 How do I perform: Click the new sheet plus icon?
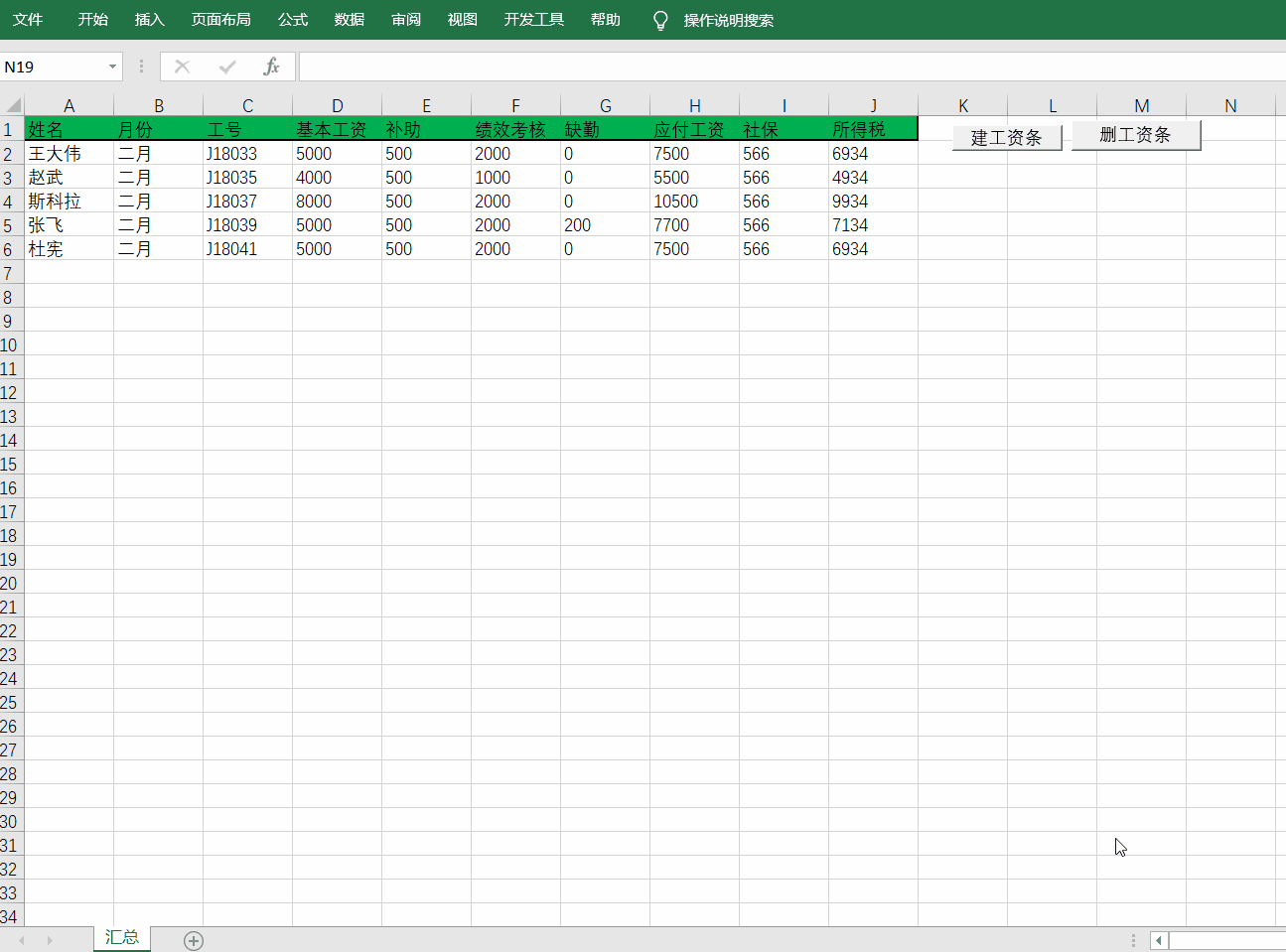(x=193, y=939)
